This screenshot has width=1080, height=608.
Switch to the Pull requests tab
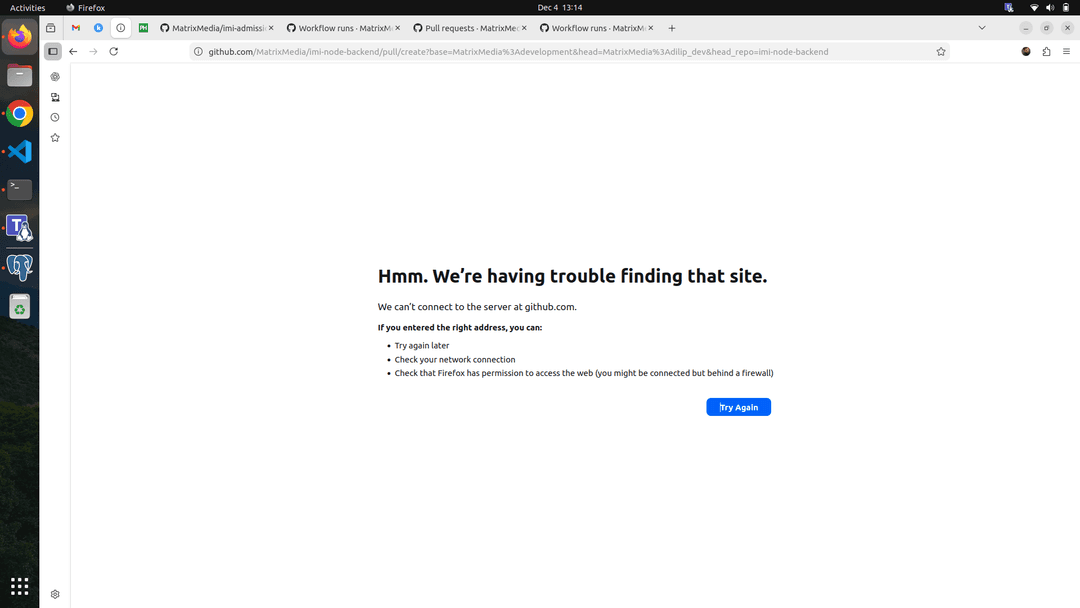pos(468,28)
